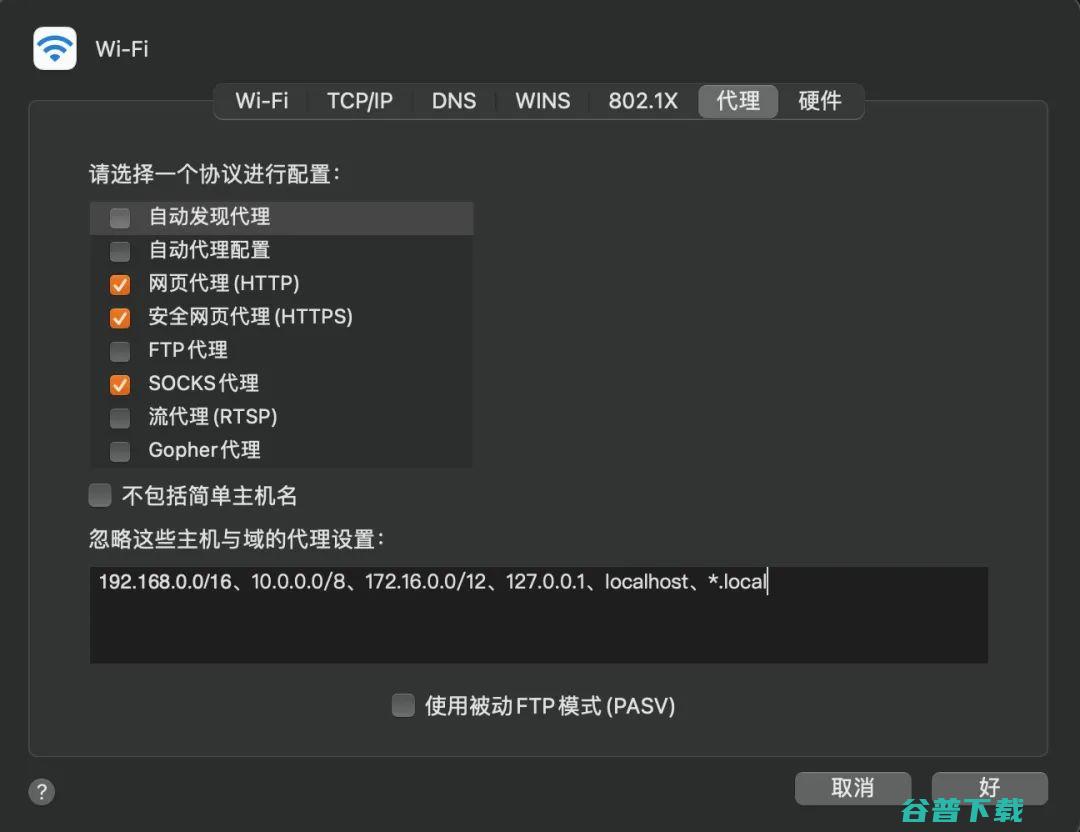Select the 代理 tab
The image size is (1080, 832).
[738, 101]
